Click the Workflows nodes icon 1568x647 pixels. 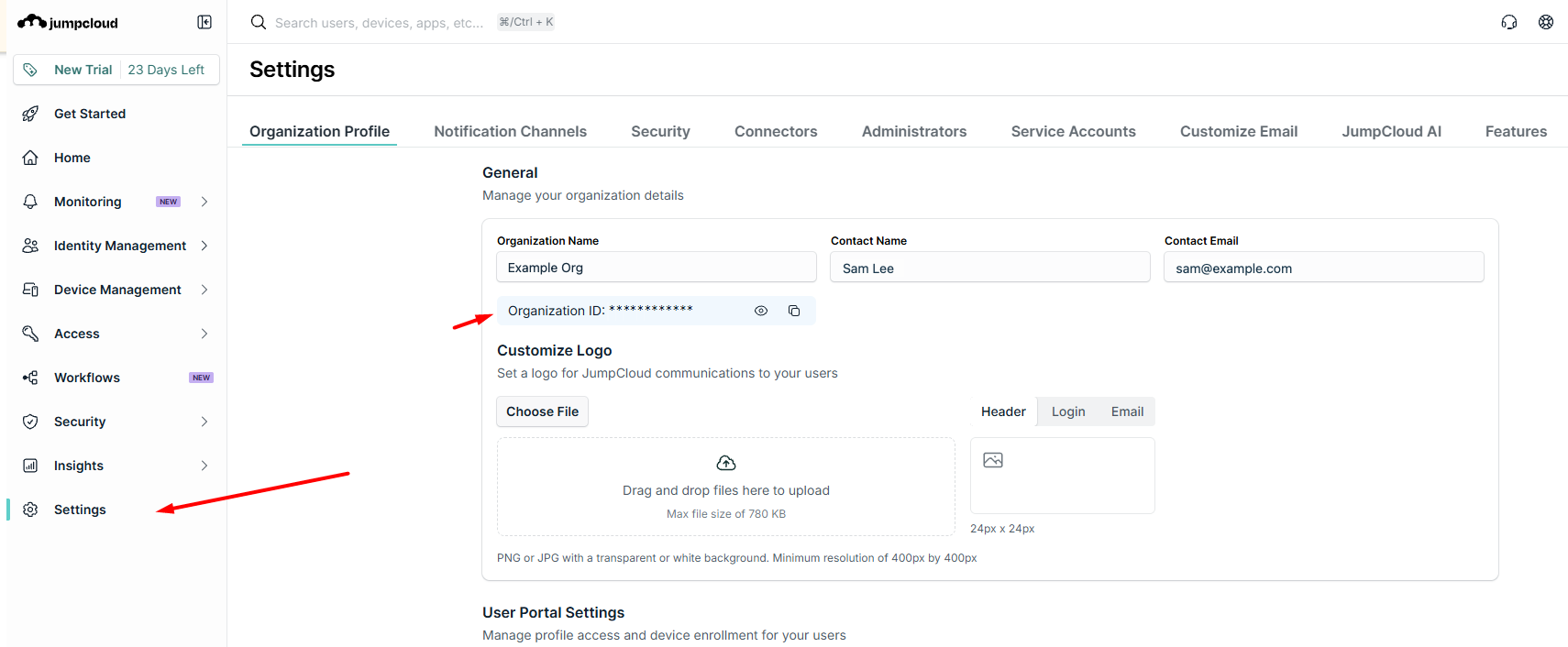30,378
